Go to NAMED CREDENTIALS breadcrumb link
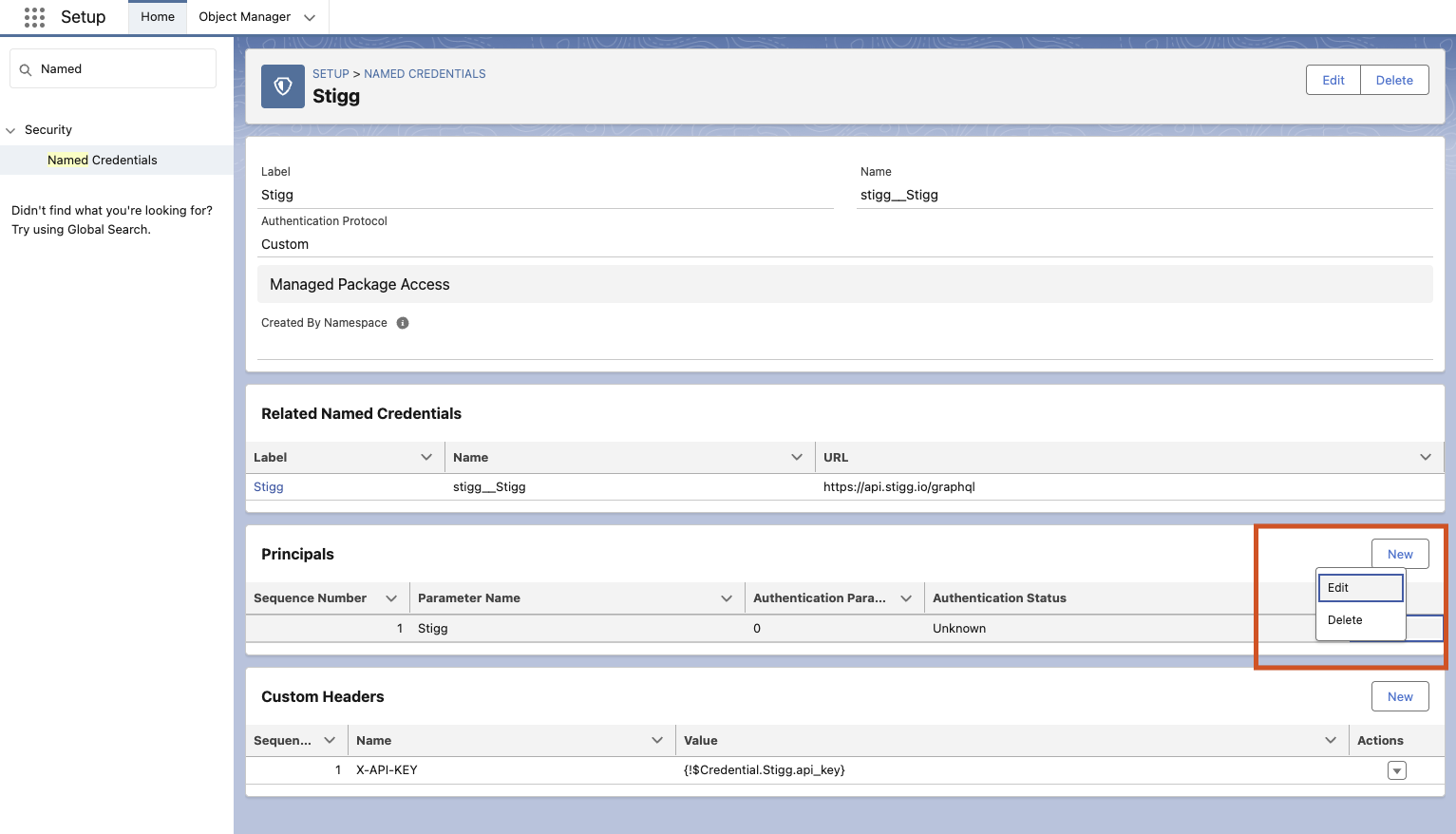 pos(425,74)
